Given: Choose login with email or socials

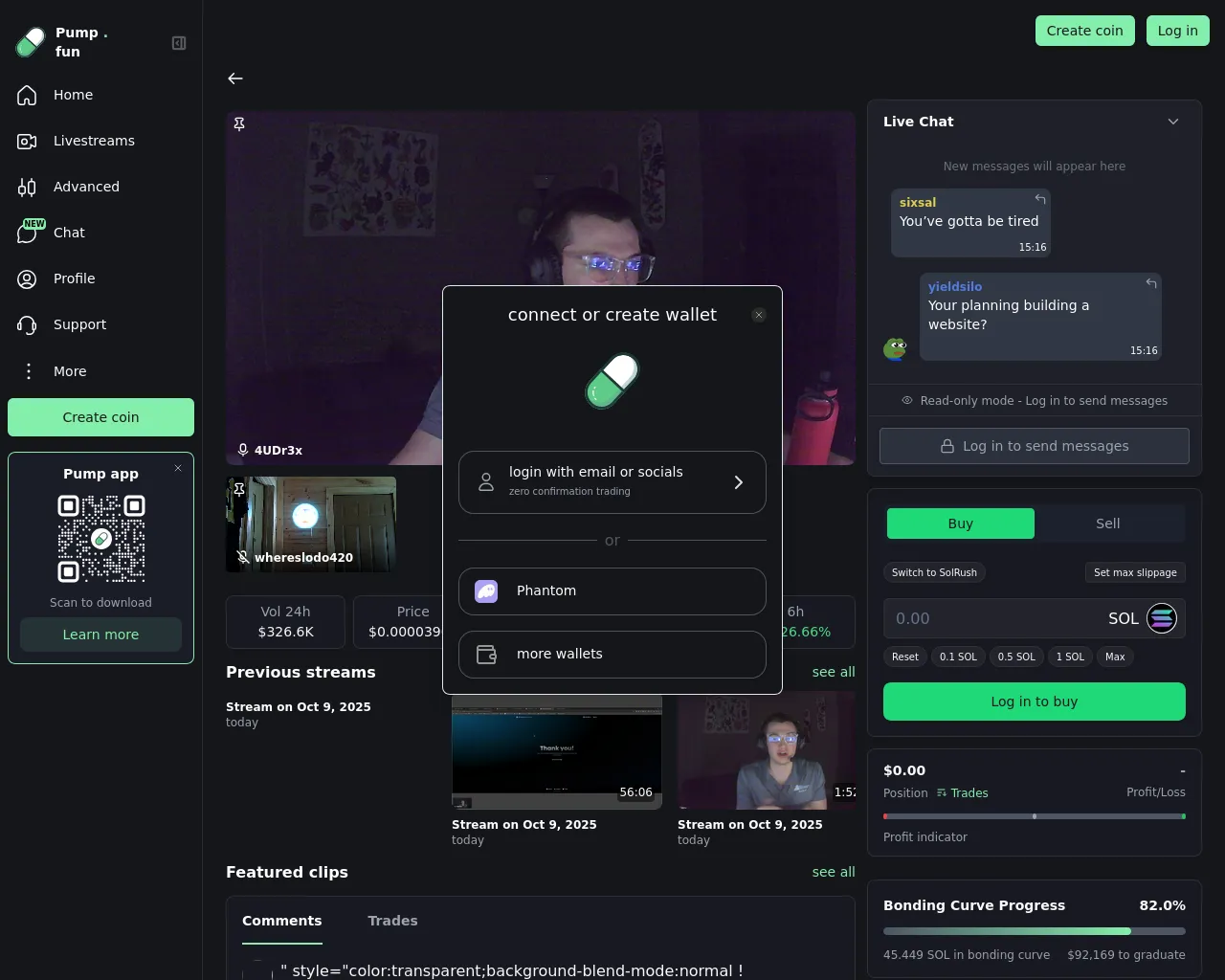Looking at the screenshot, I should [612, 482].
